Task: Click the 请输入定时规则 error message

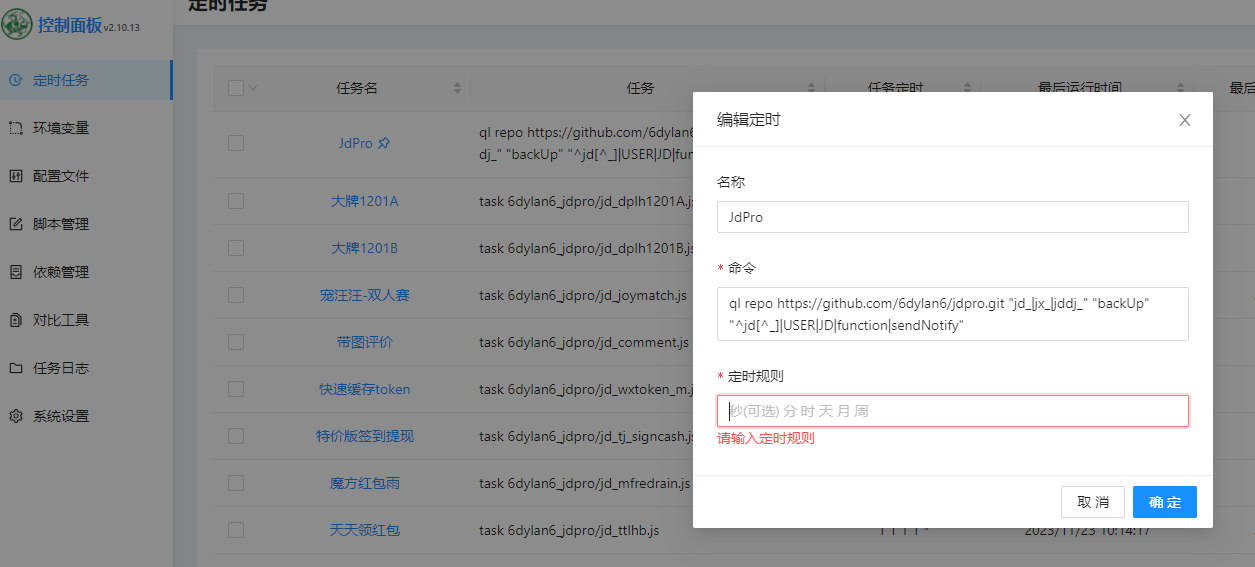Action: (x=766, y=438)
